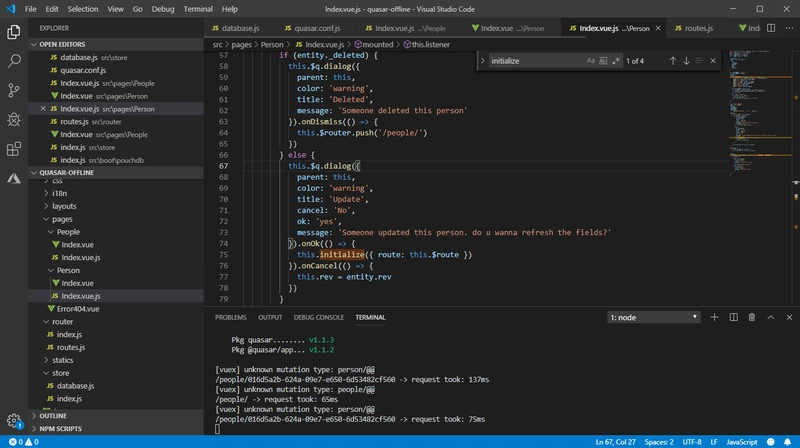Open the Search view in activity bar

tap(14, 61)
